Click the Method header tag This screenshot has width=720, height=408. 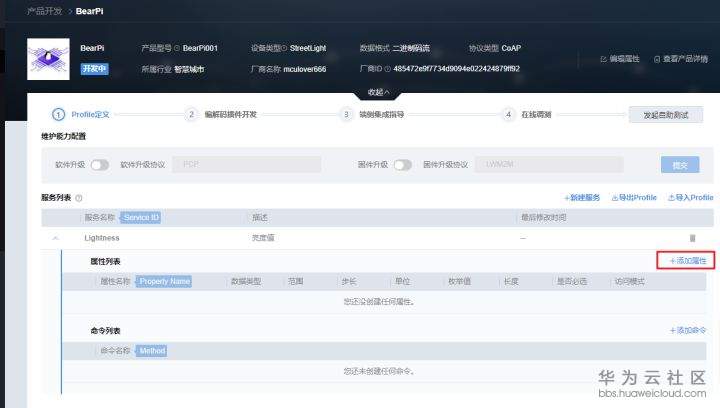(152, 351)
